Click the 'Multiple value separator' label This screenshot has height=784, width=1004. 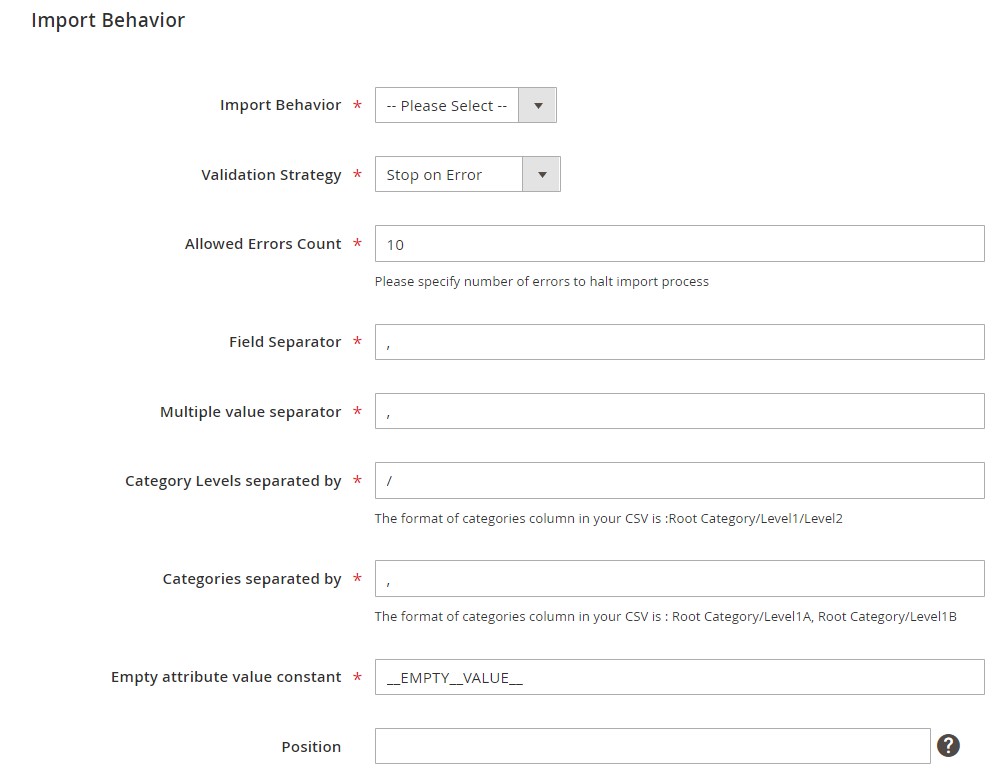[x=250, y=412]
